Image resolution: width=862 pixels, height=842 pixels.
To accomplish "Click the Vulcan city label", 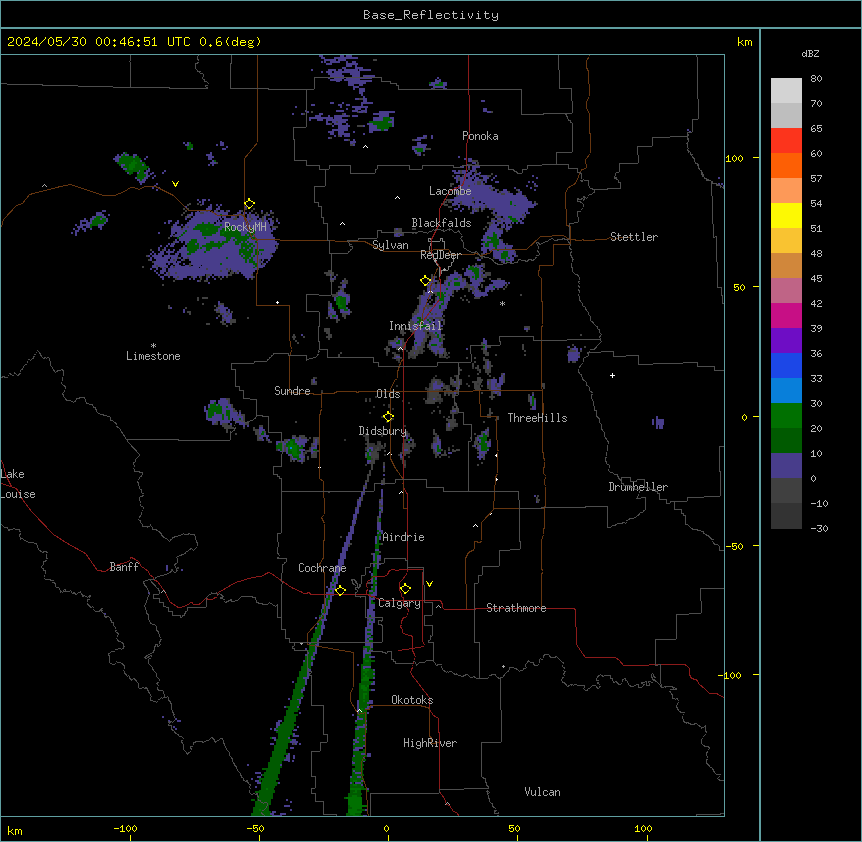I will click(x=542, y=792).
